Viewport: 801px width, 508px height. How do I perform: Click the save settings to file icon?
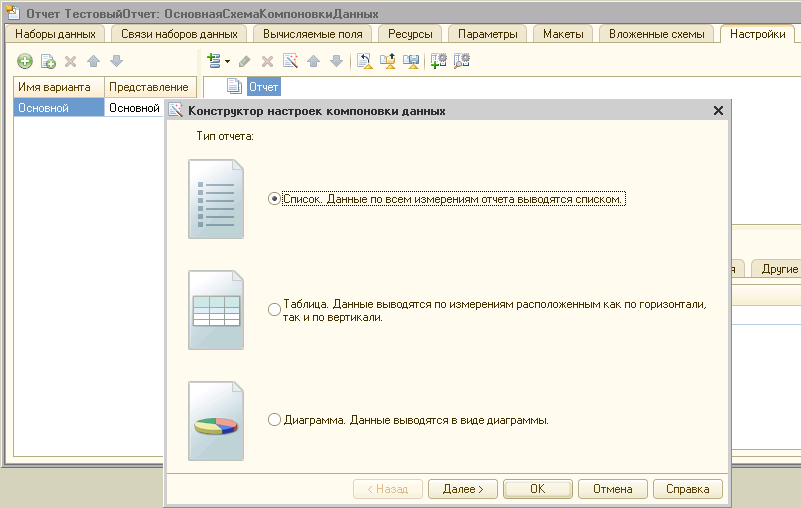[x=411, y=61]
